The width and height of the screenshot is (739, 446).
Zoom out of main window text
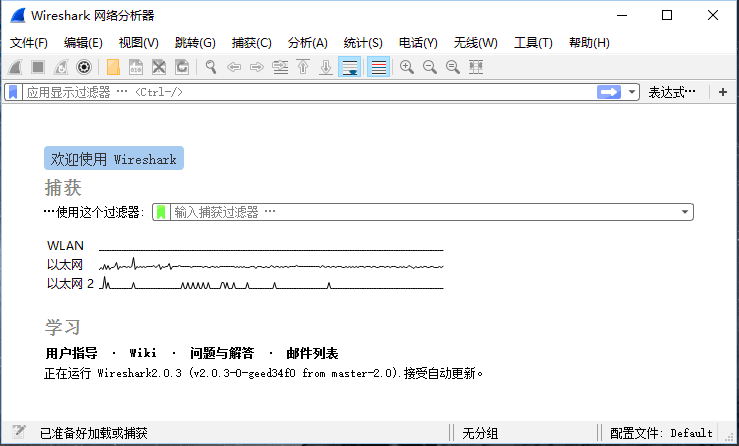point(430,67)
